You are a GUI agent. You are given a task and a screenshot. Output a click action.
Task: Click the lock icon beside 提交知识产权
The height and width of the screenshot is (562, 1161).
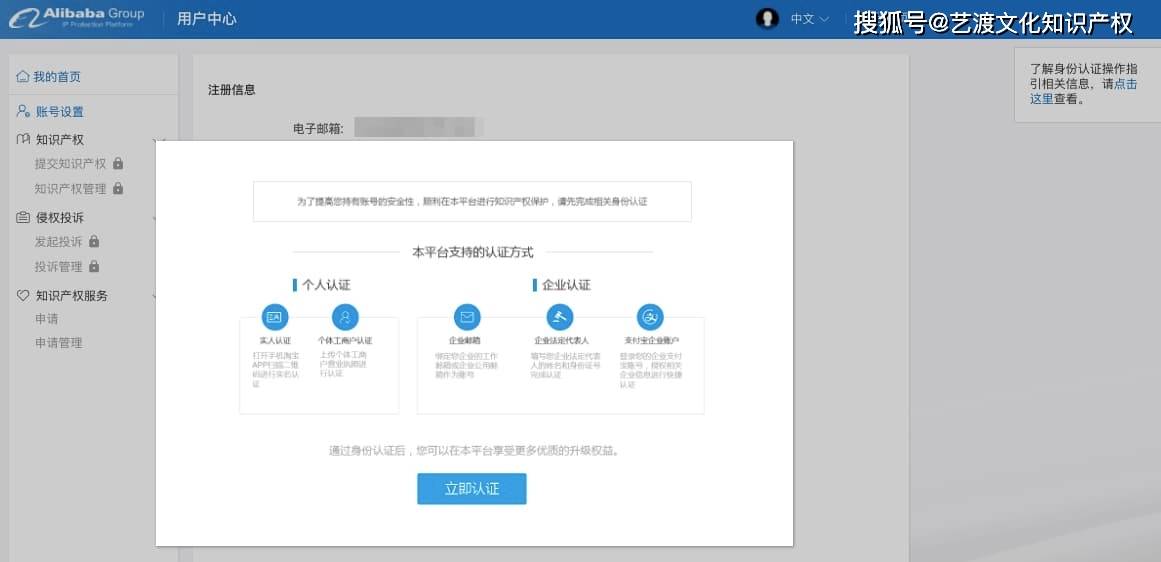tap(118, 164)
